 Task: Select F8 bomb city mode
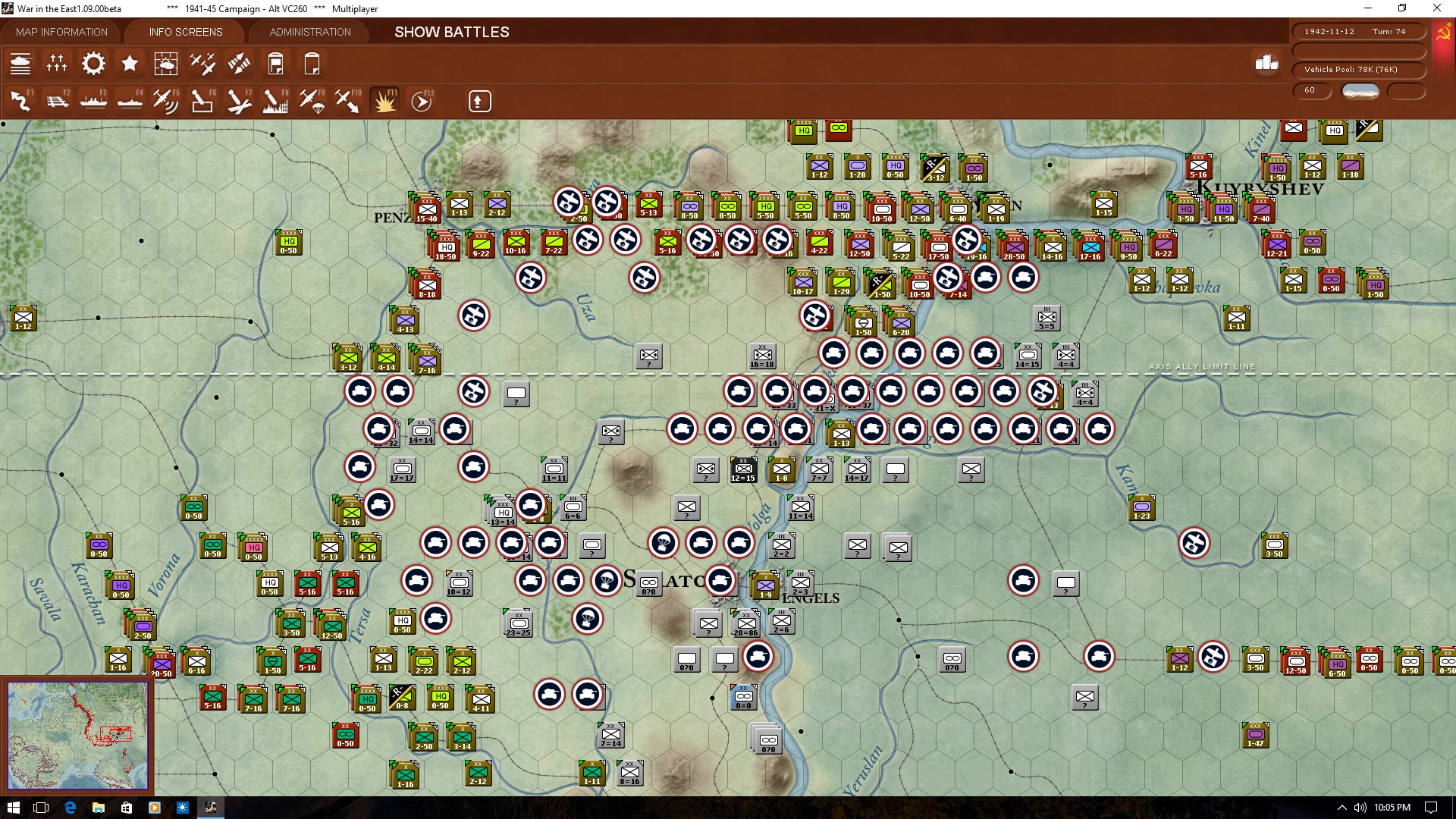275,101
